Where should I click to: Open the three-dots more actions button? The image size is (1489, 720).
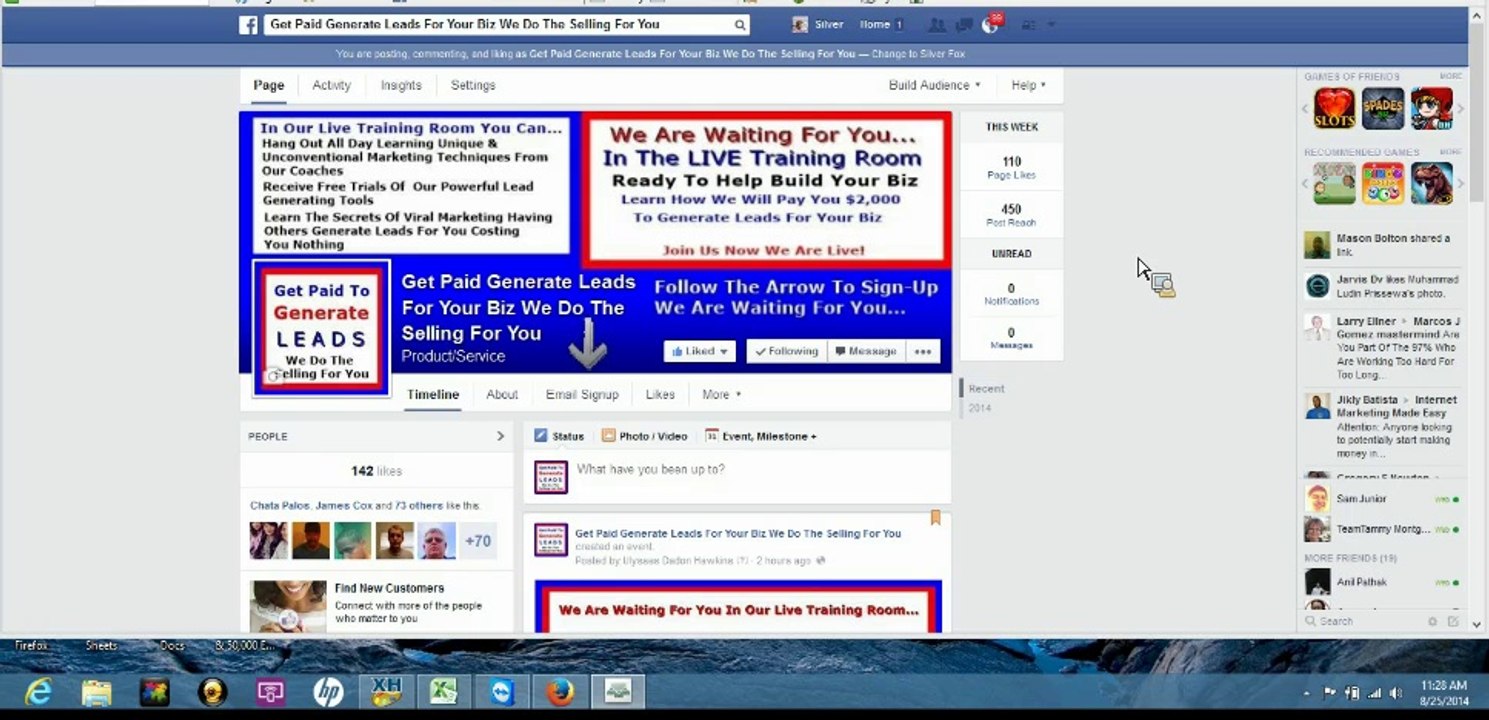click(x=922, y=351)
